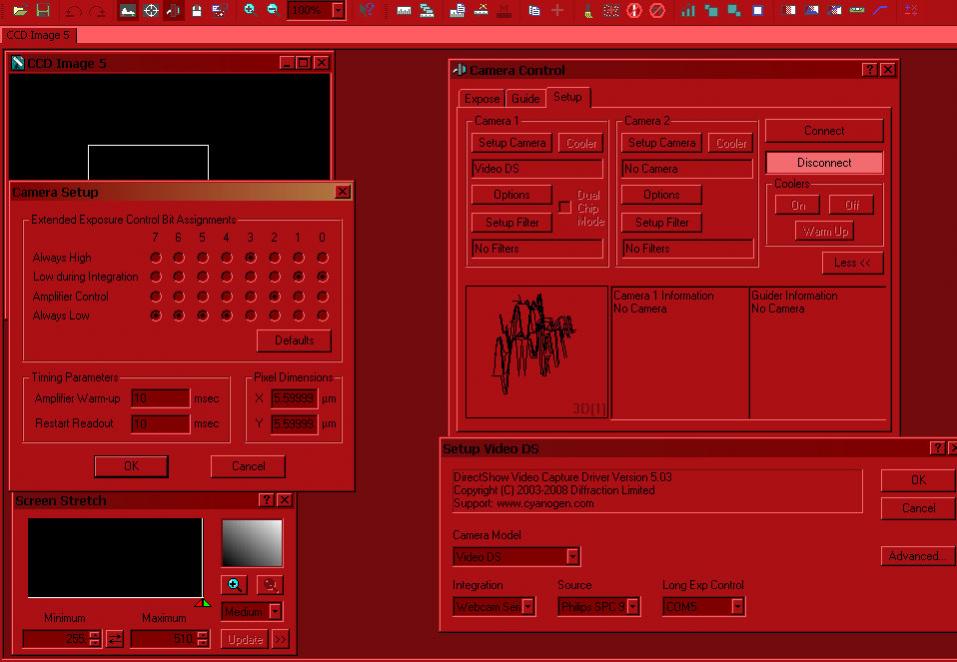Click the 3D graph thumbnail in Camera Control
The width and height of the screenshot is (957, 662).
coord(536,352)
